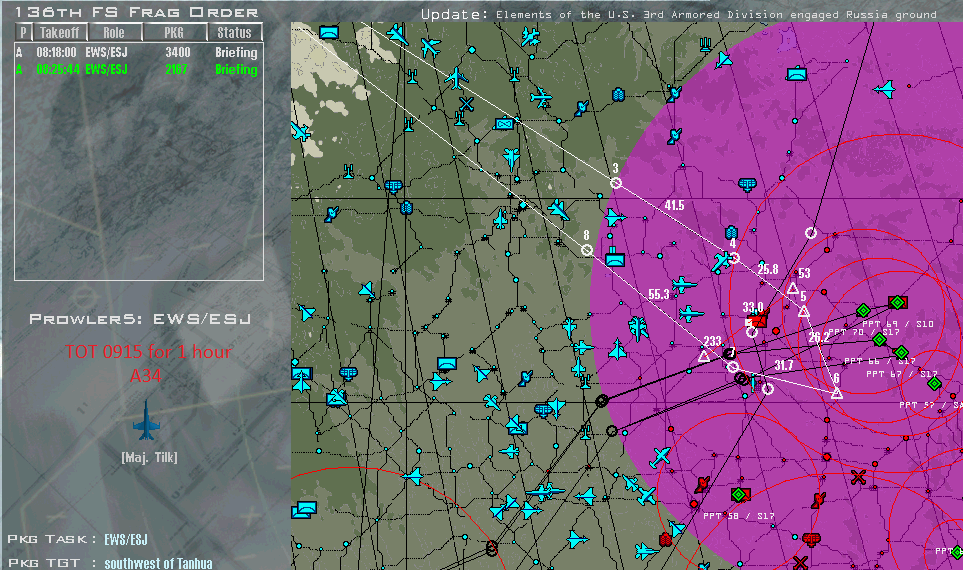Click the PPT 70 / S17 label

pyautogui.click(x=864, y=332)
